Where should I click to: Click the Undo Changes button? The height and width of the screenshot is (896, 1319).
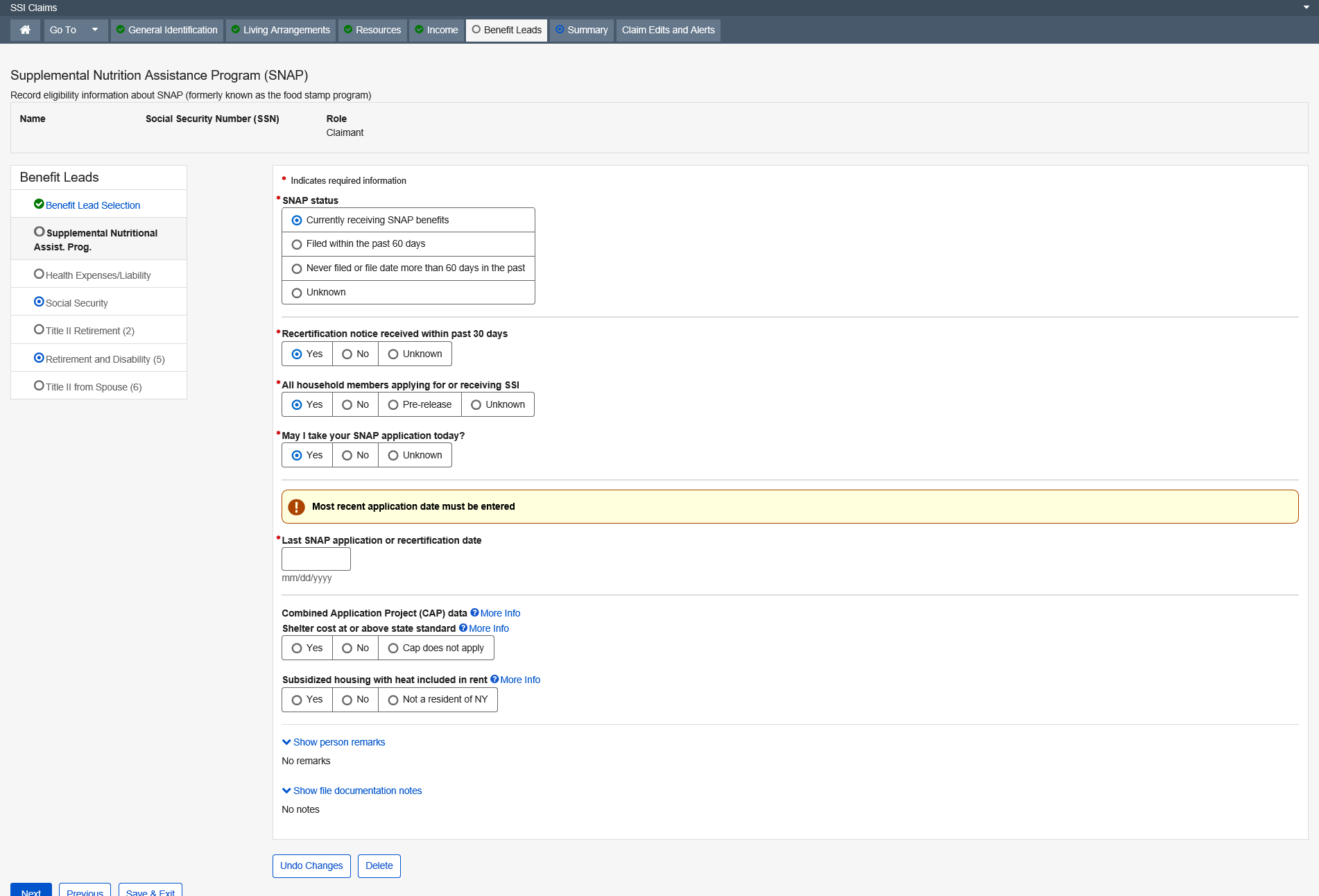click(311, 865)
